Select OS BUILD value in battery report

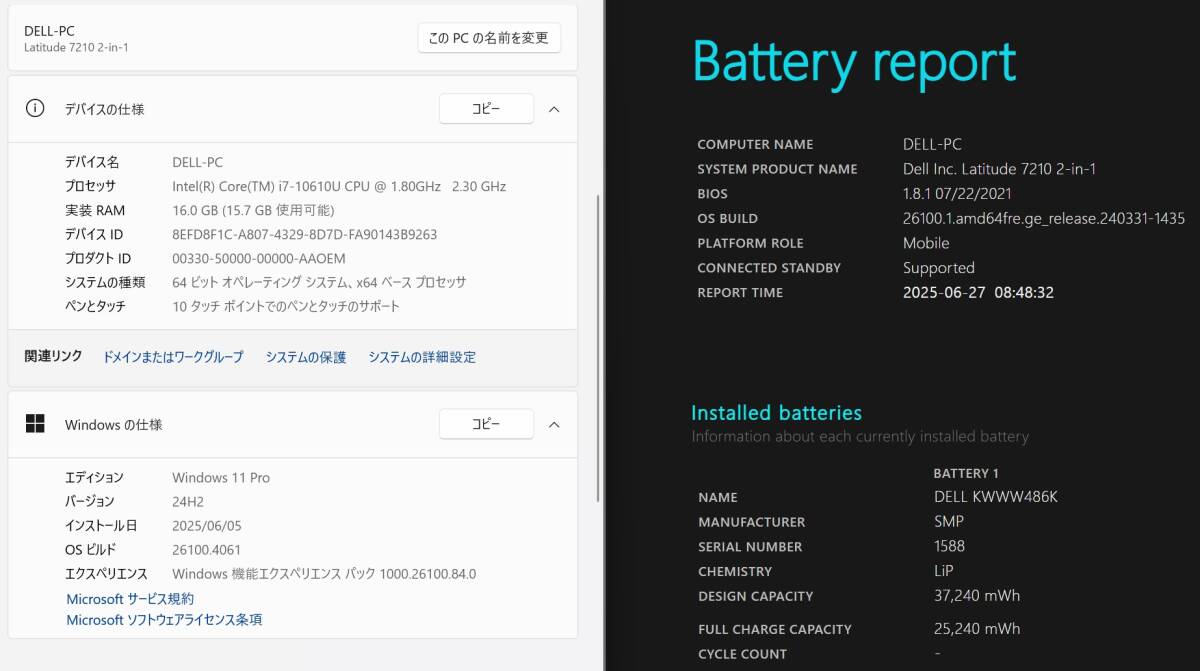click(x=1044, y=219)
